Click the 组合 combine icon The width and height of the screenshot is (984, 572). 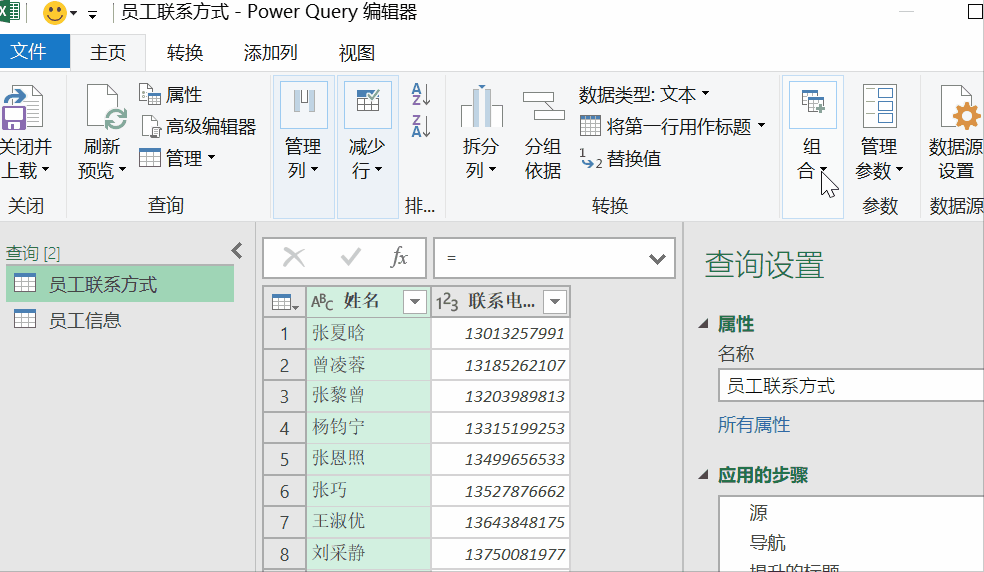click(x=813, y=104)
